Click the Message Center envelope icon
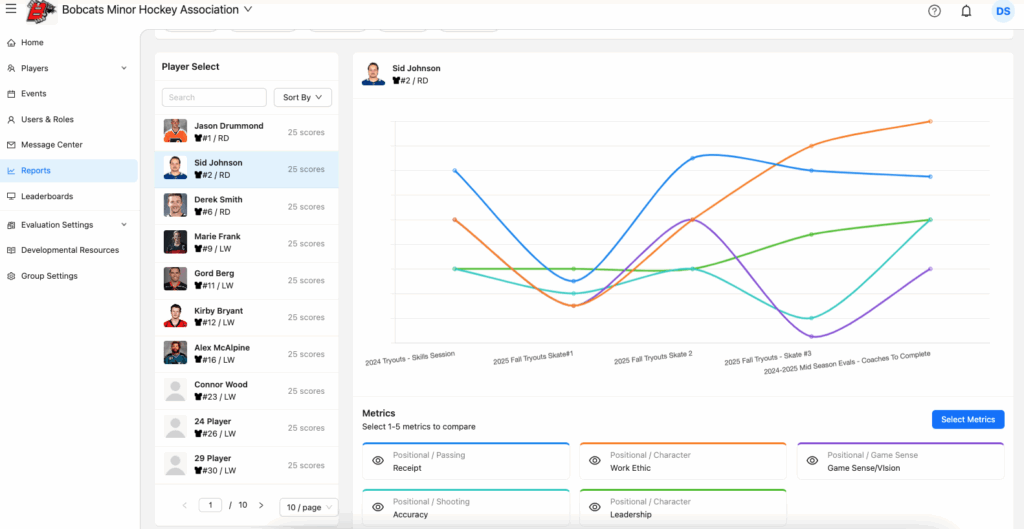This screenshot has height=529, width=1024. 11,145
